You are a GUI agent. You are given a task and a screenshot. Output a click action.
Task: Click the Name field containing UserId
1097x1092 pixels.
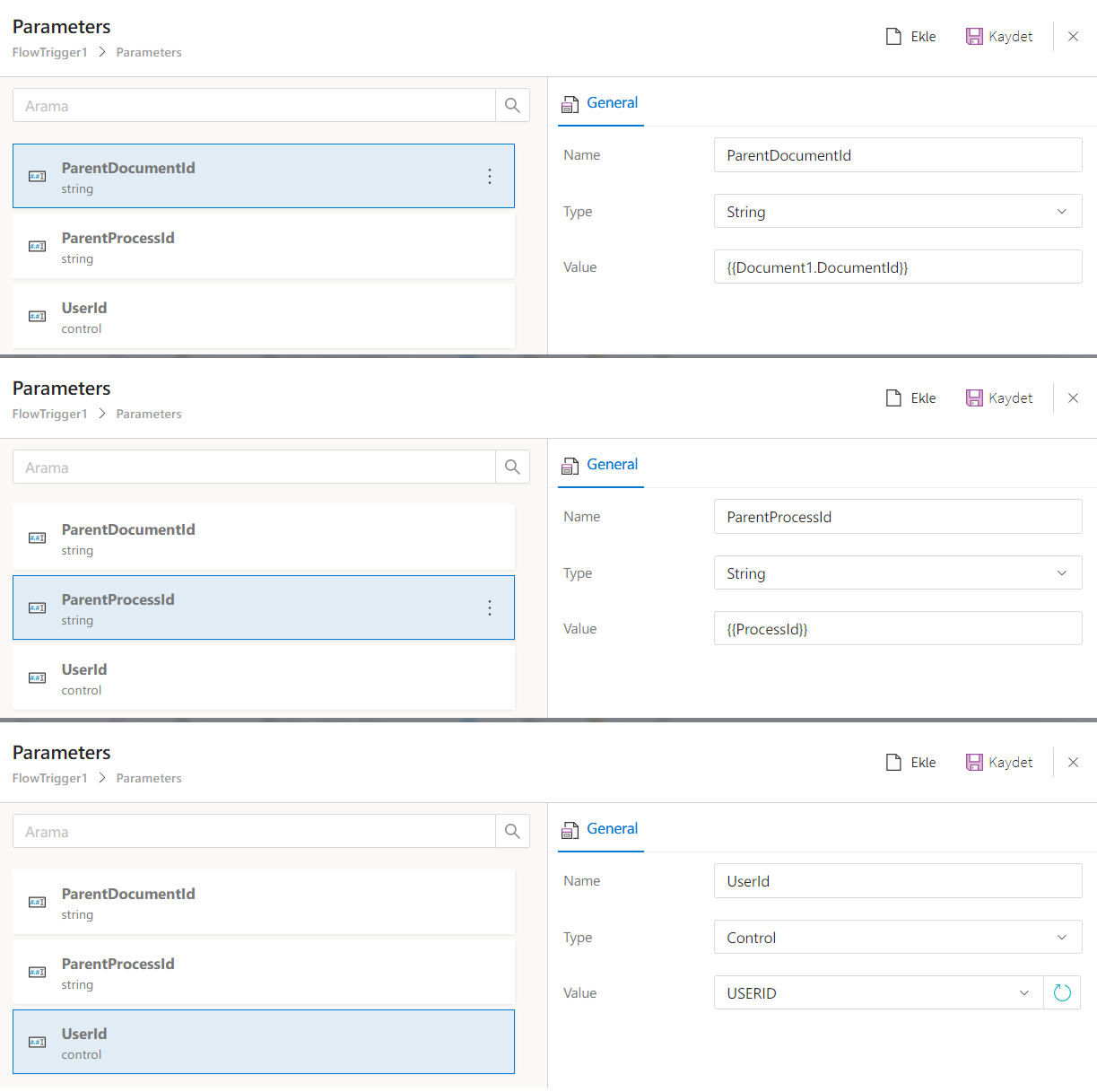click(x=897, y=881)
